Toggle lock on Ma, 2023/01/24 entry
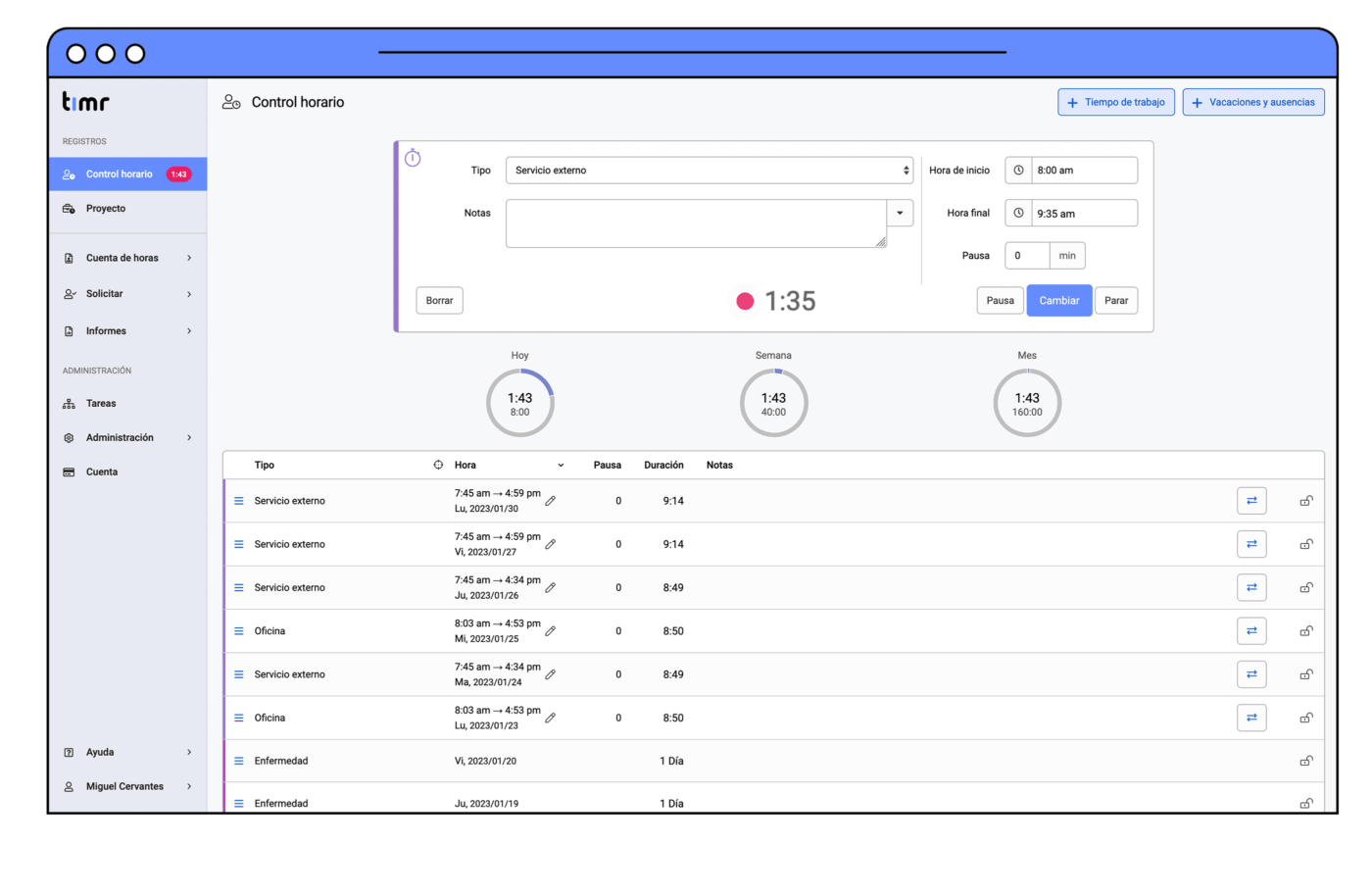The width and height of the screenshot is (1372, 893). click(1306, 674)
